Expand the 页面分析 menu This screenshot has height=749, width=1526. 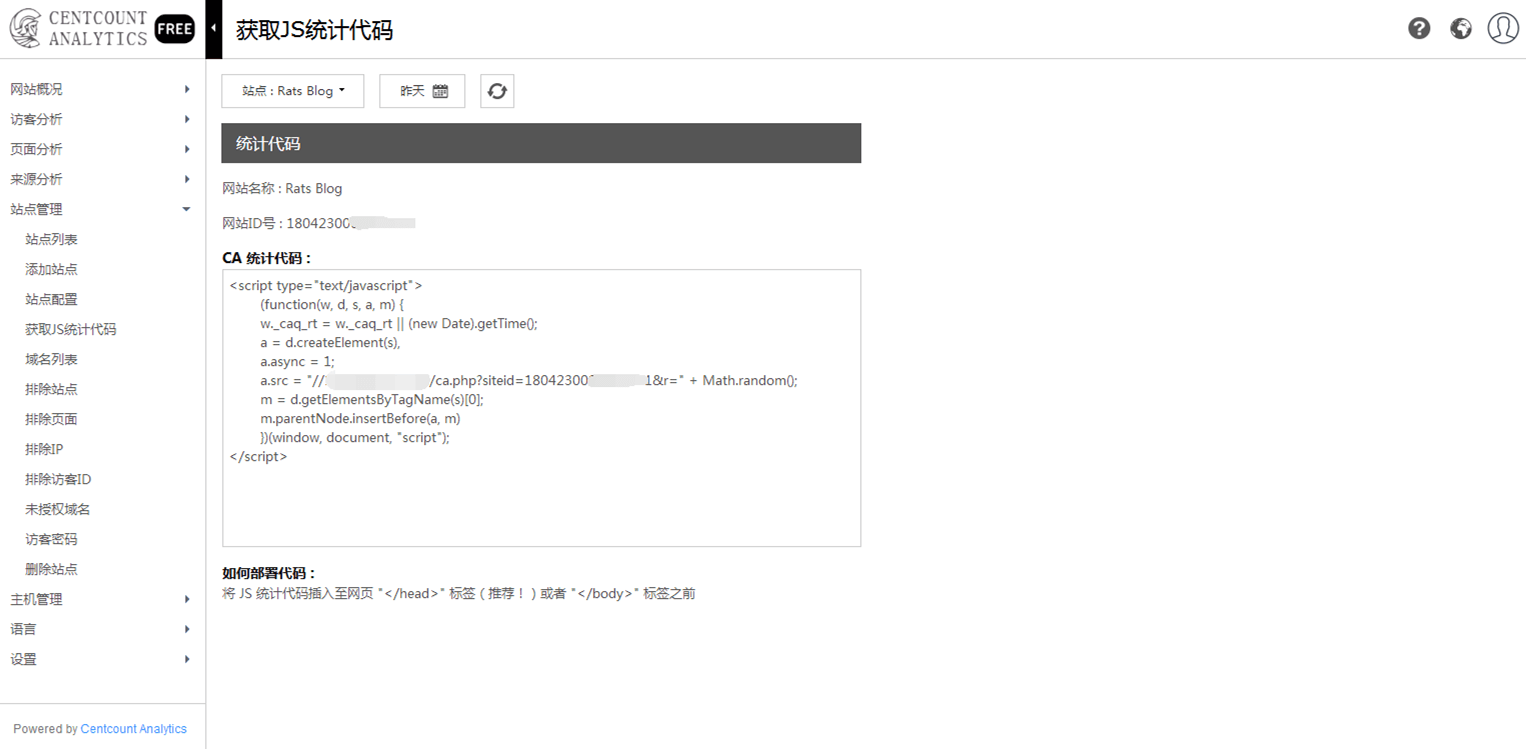[102, 149]
